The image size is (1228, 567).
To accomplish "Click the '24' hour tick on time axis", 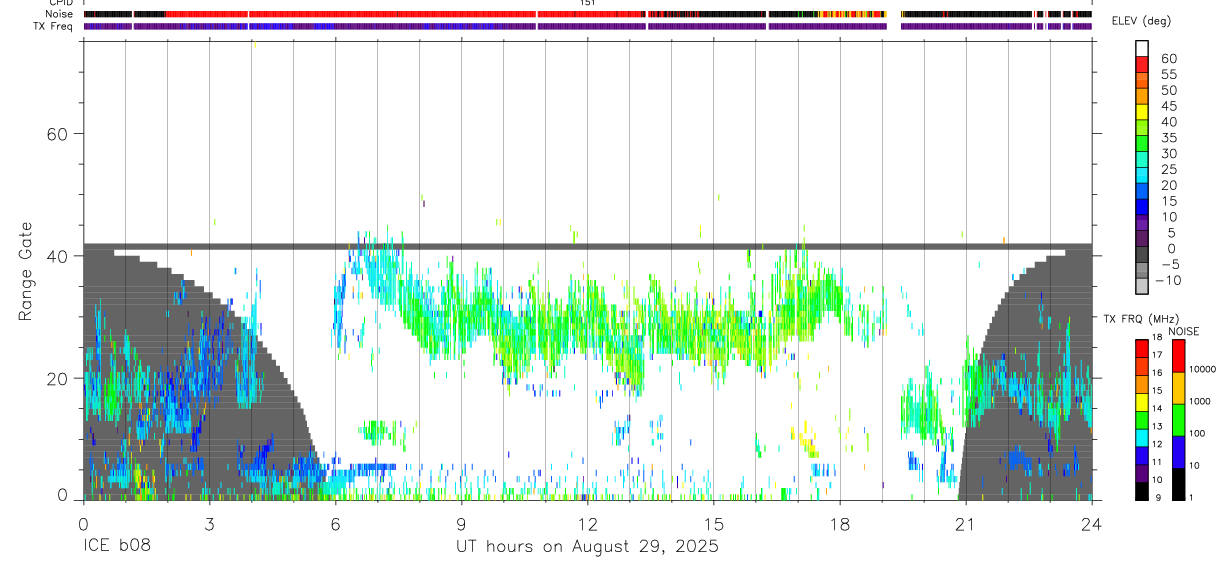I will coord(1091,523).
